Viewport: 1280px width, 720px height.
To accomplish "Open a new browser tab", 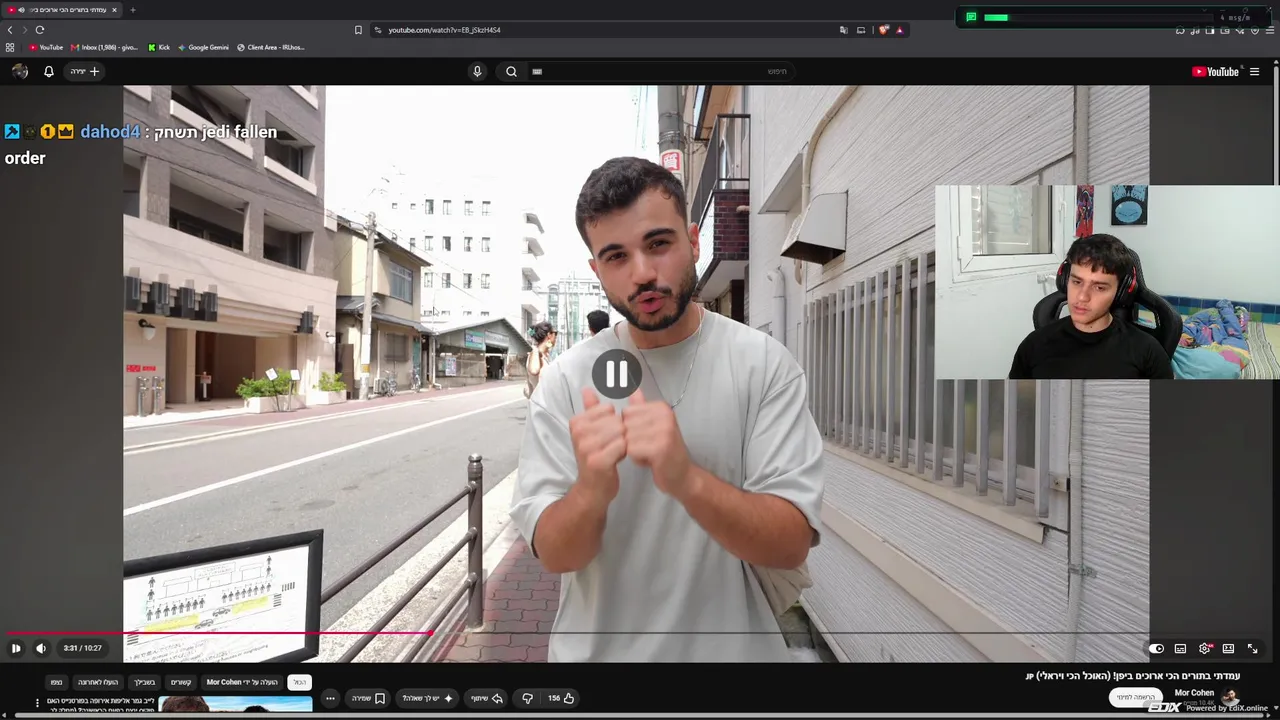I will coord(132,10).
